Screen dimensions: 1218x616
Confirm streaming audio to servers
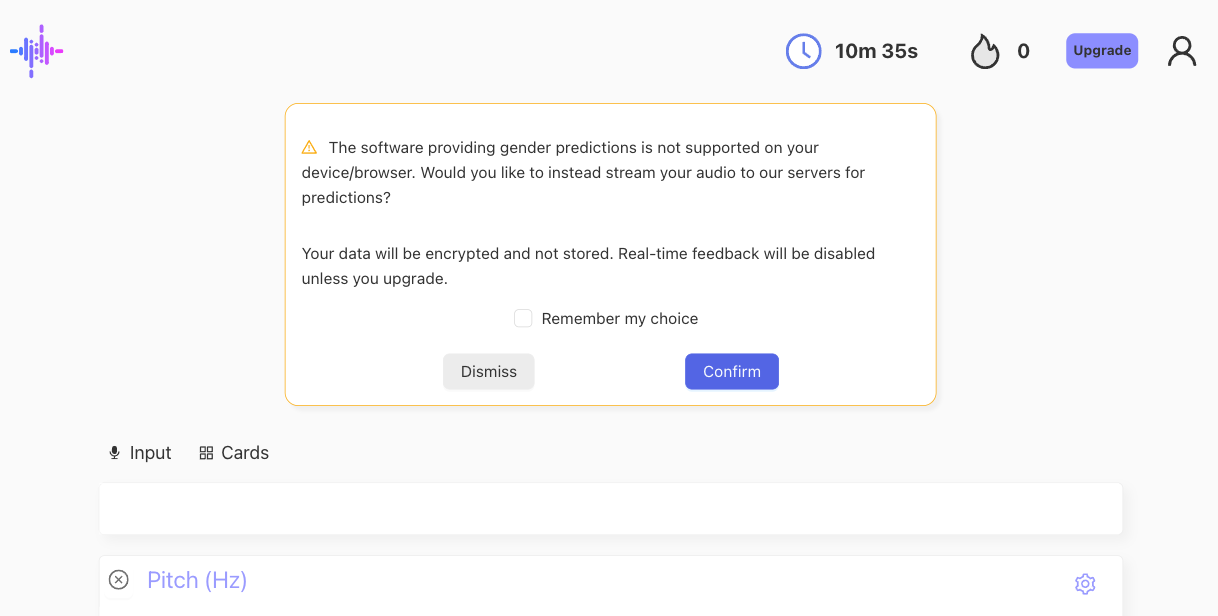coord(731,372)
